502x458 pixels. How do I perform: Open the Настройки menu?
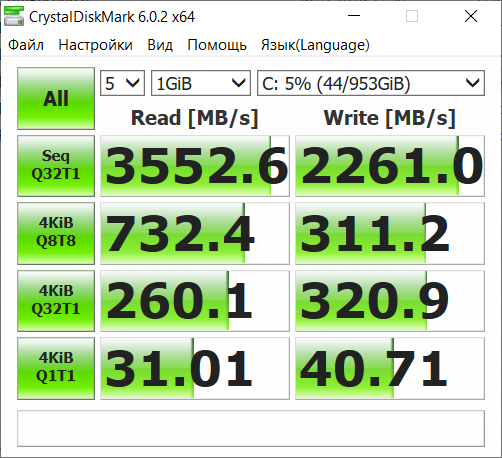point(95,45)
